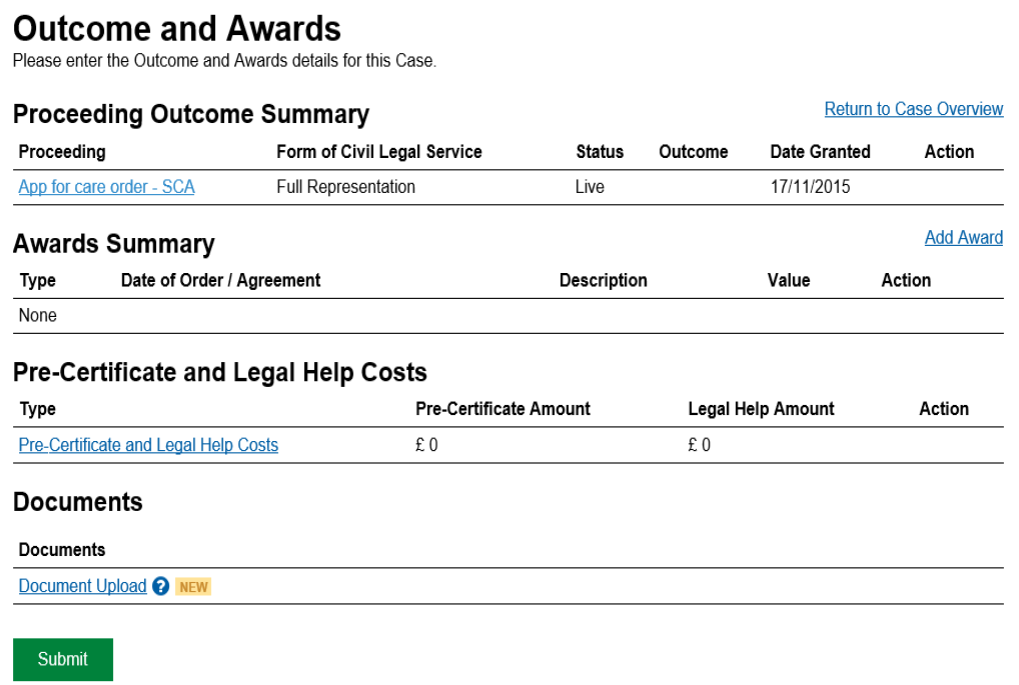Select the Full Representation cell

[x=345, y=187]
